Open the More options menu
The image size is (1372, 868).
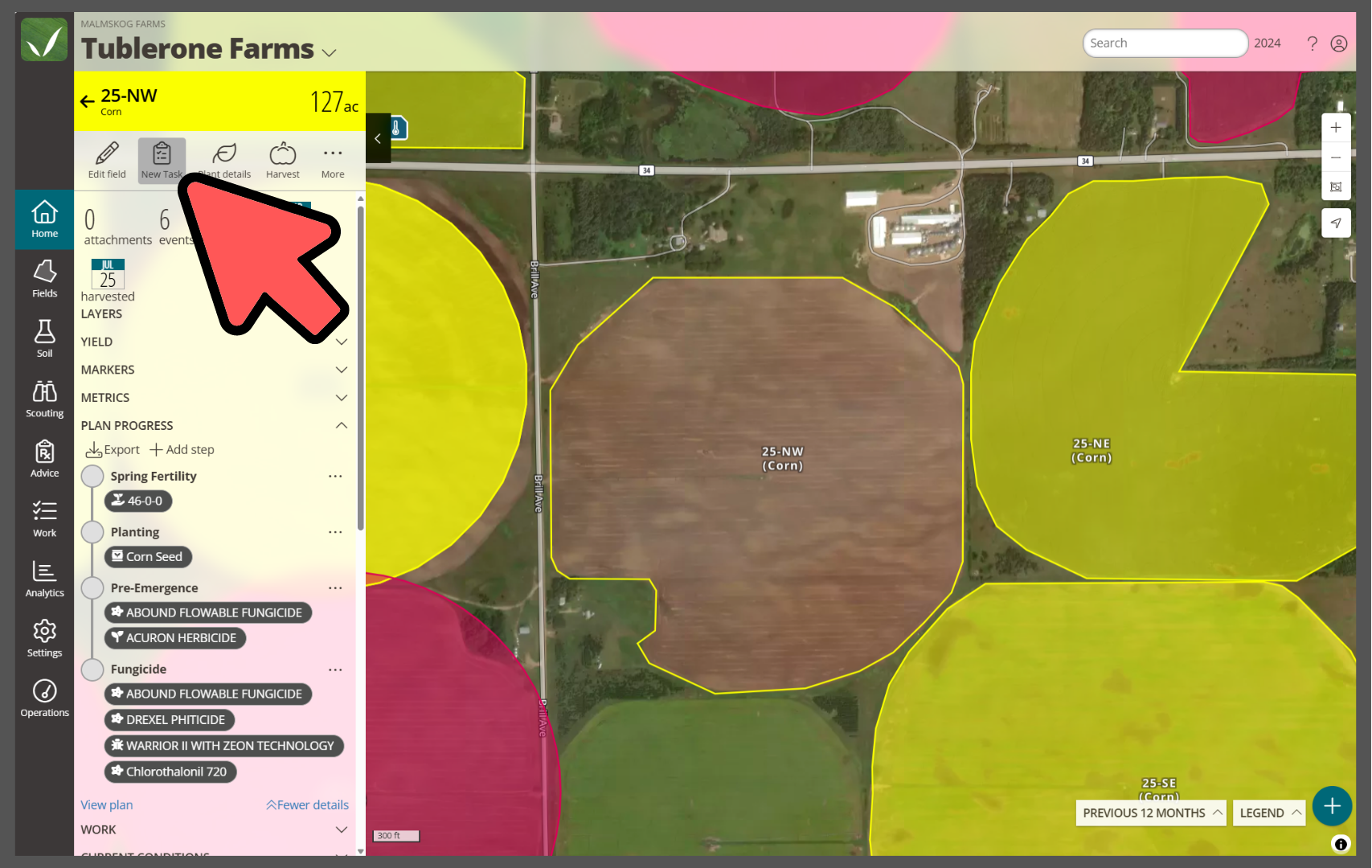tap(333, 161)
